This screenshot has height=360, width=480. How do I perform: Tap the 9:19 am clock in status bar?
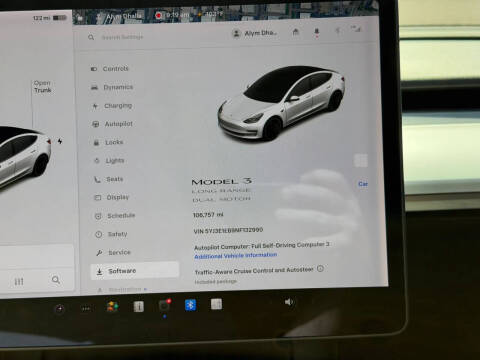coord(178,15)
